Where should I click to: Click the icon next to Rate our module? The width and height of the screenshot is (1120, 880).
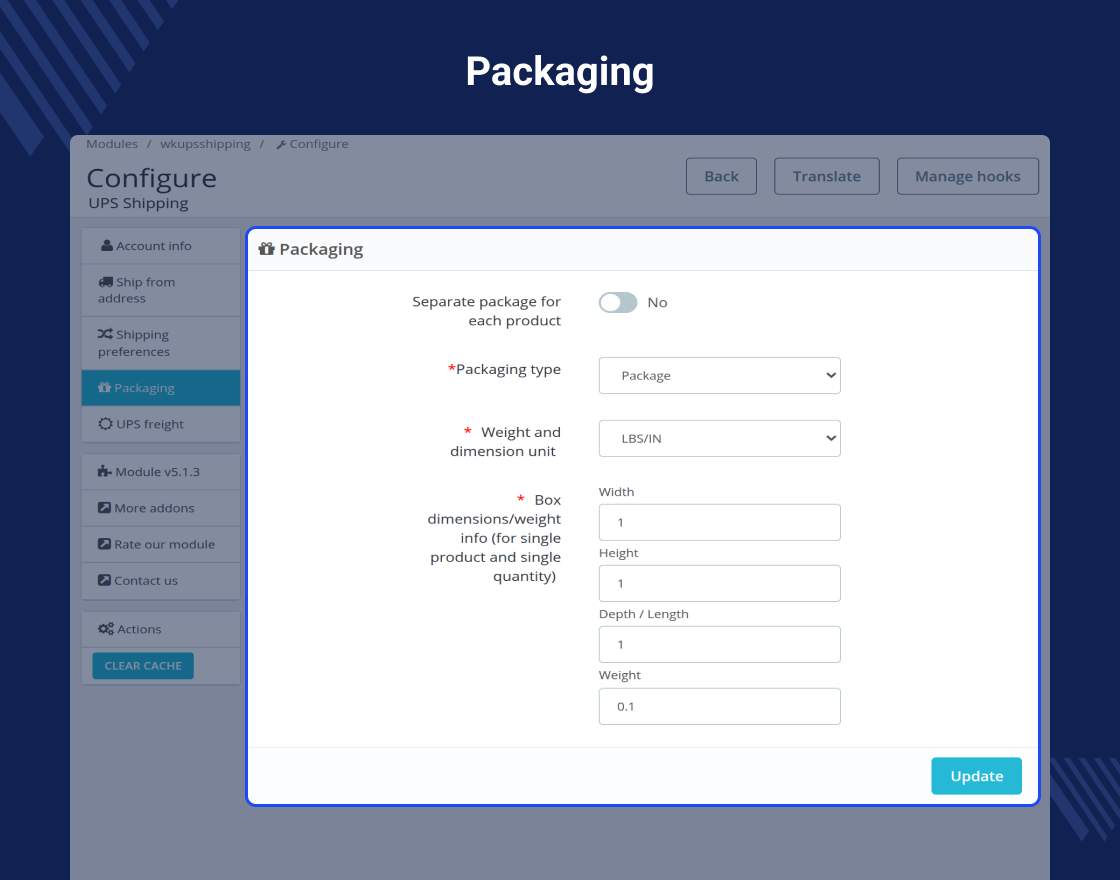tap(104, 544)
